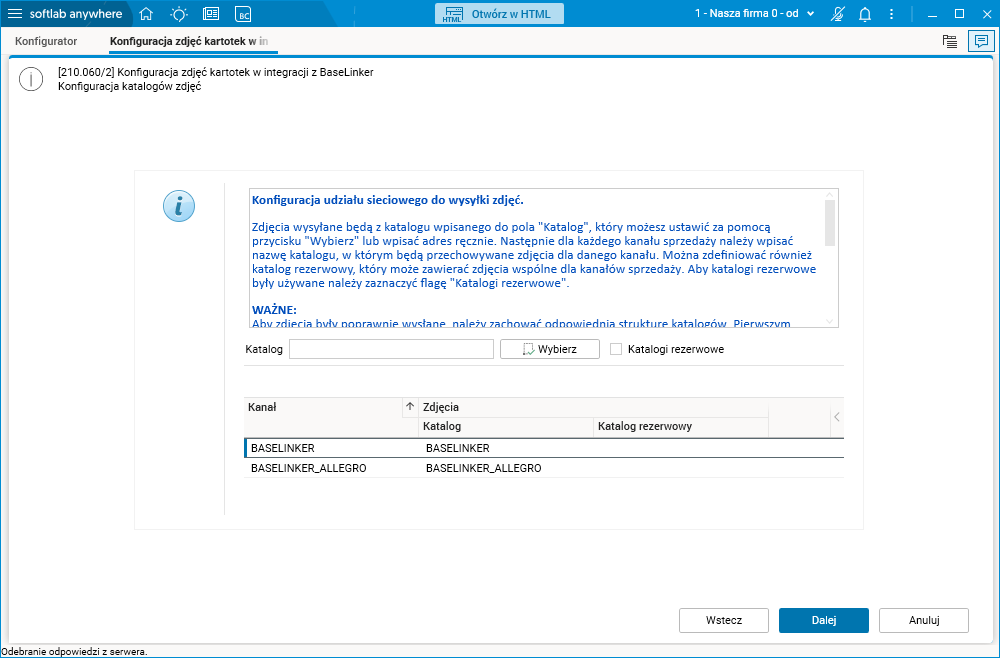Open the three-dot more options menu

(892, 14)
